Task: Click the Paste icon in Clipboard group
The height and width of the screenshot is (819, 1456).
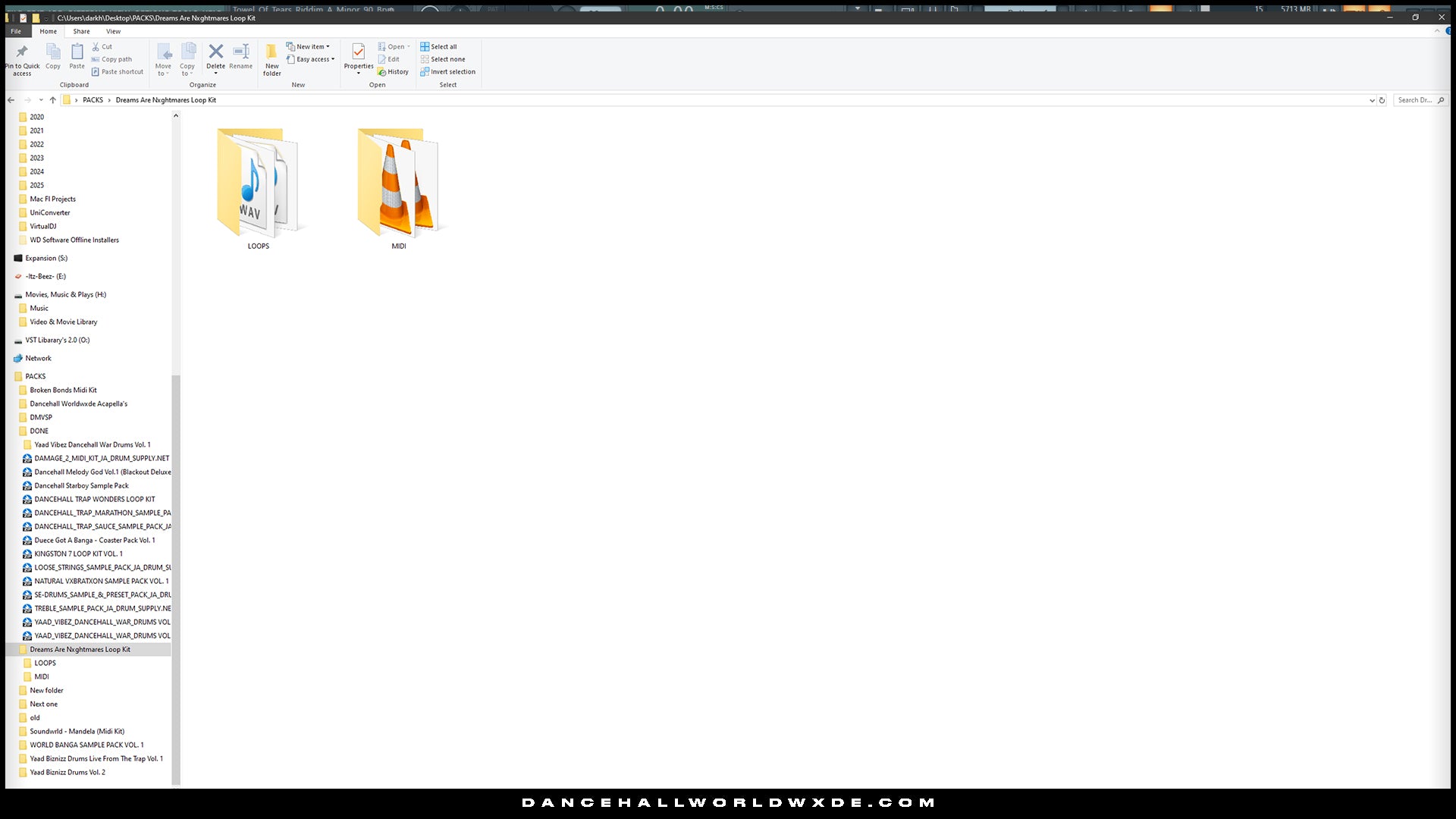Action: (77, 52)
